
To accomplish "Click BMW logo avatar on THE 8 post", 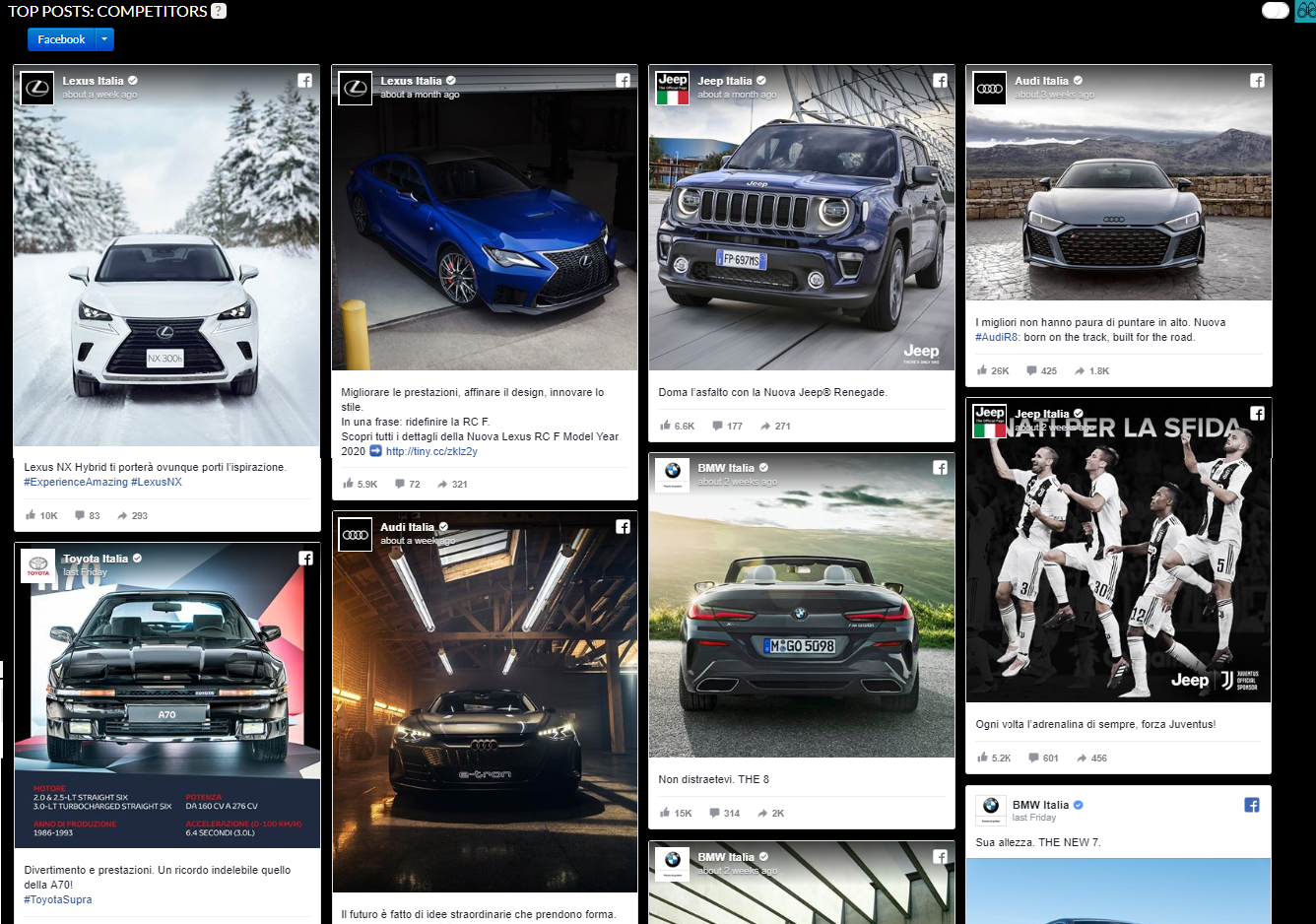I will (673, 476).
